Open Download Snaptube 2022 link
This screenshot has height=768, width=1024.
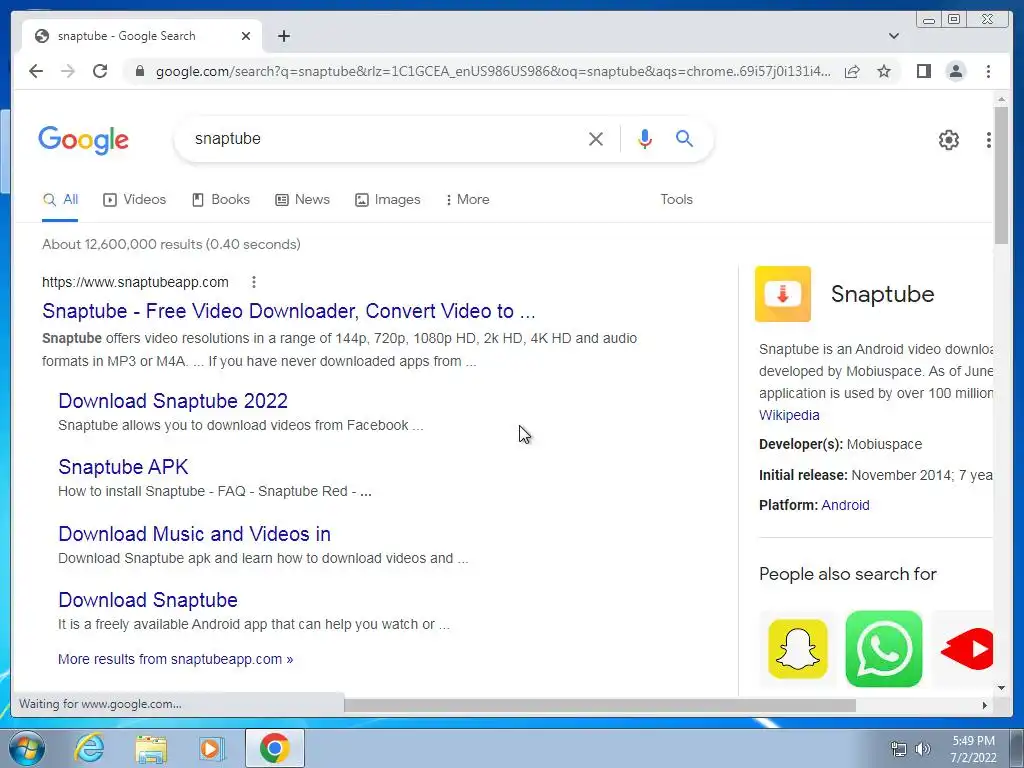point(173,401)
